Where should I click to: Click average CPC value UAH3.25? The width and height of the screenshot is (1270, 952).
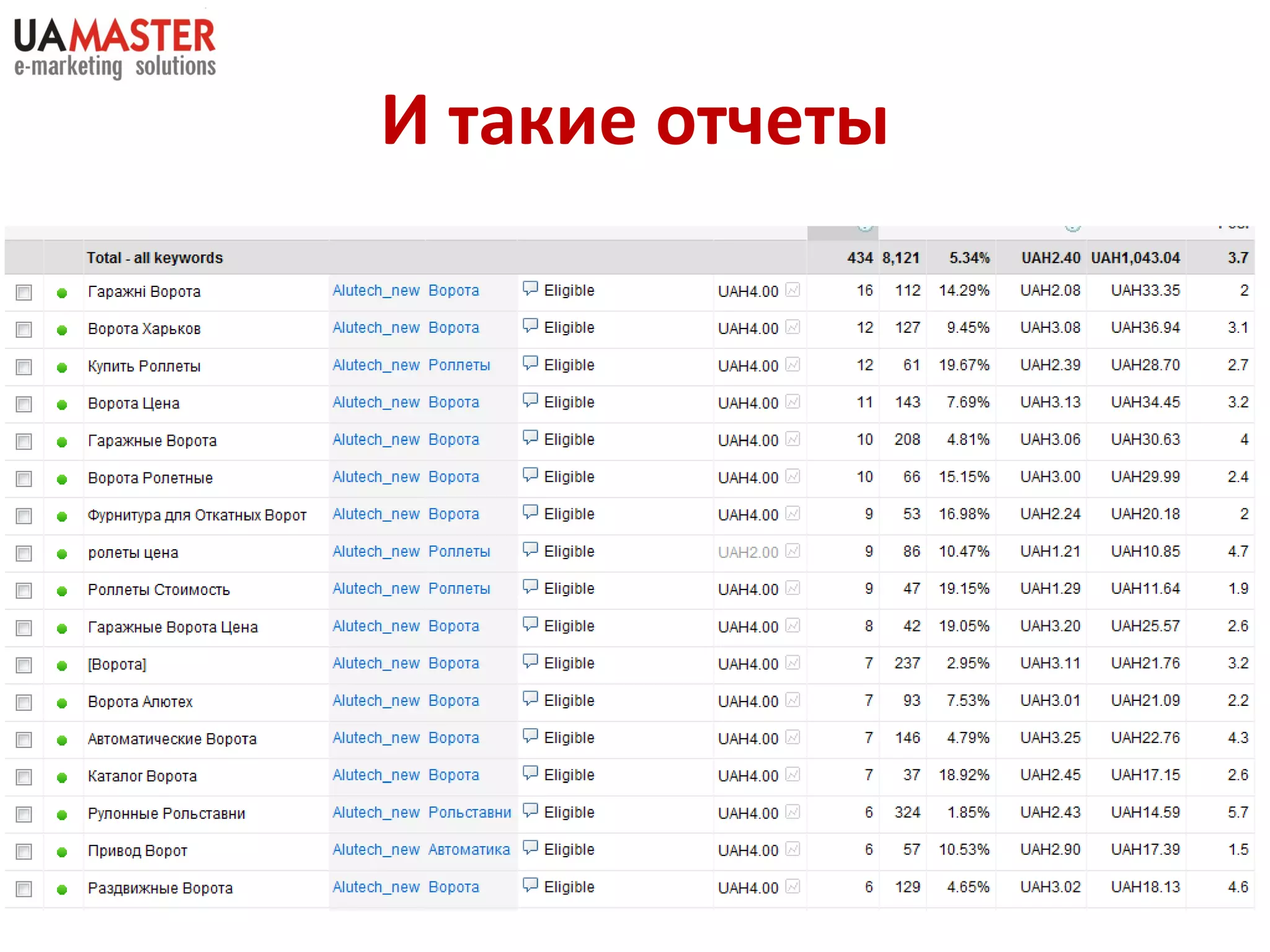click(x=1050, y=738)
